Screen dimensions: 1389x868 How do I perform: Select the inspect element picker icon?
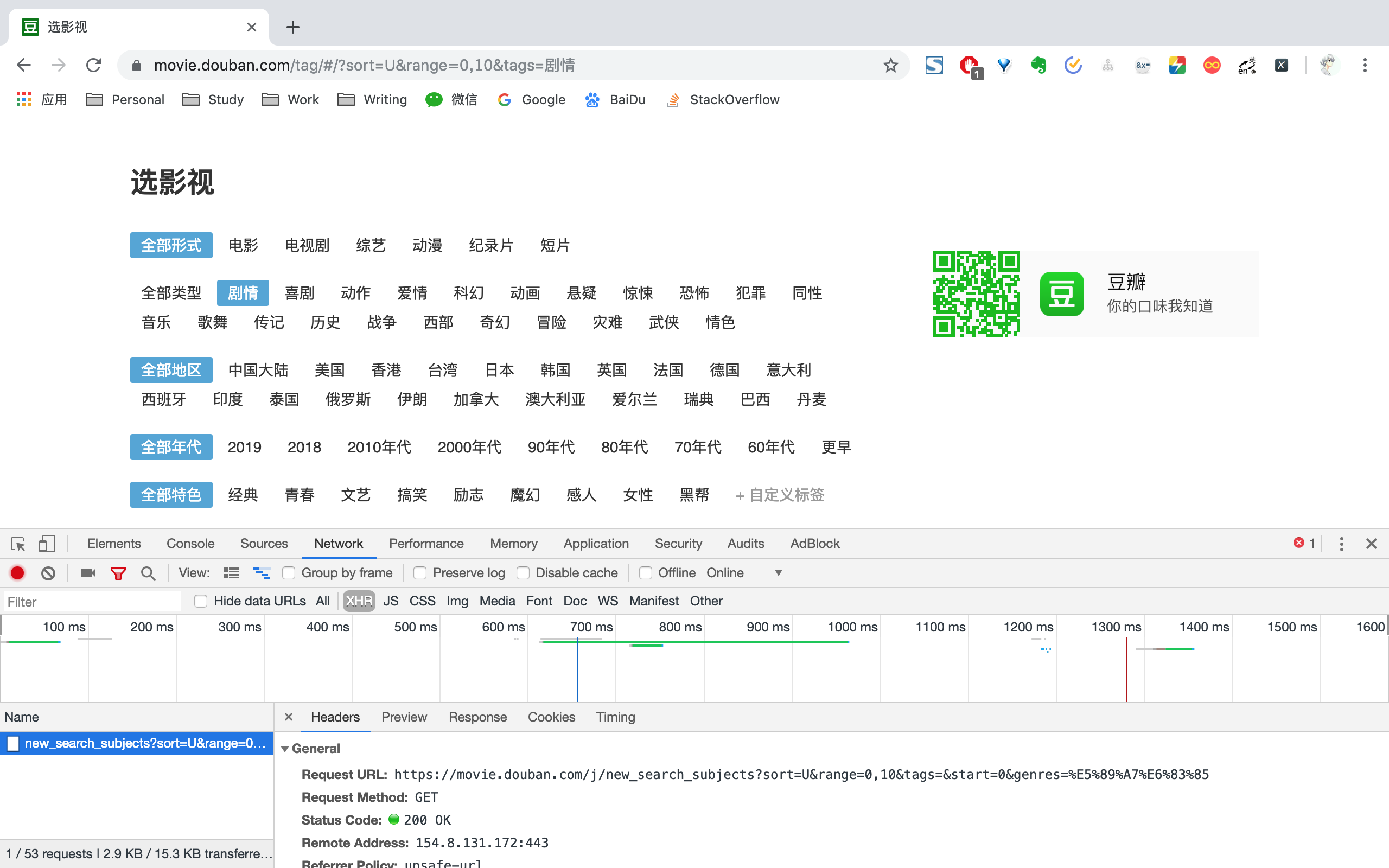coord(18,543)
